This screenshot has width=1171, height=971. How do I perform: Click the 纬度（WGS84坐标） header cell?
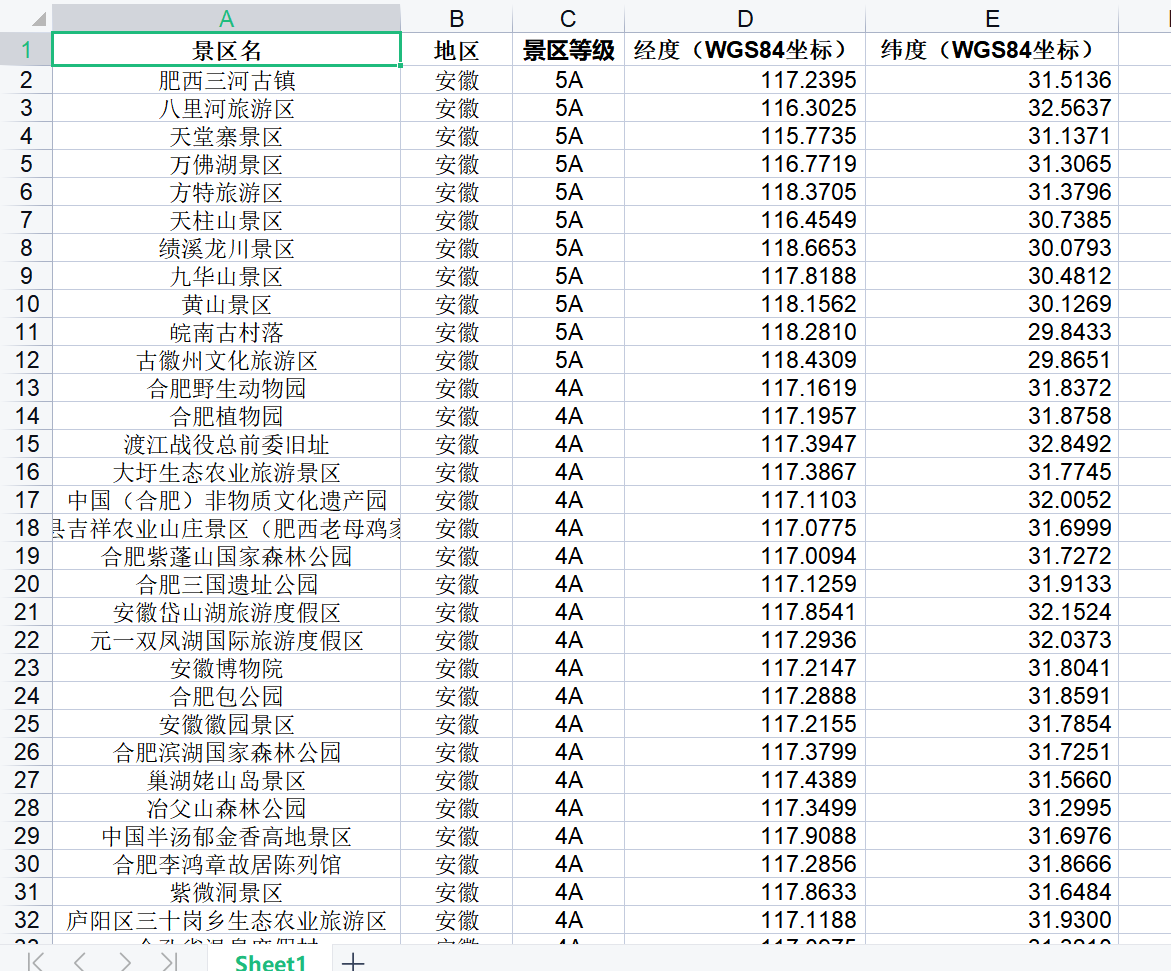pyautogui.click(x=992, y=50)
